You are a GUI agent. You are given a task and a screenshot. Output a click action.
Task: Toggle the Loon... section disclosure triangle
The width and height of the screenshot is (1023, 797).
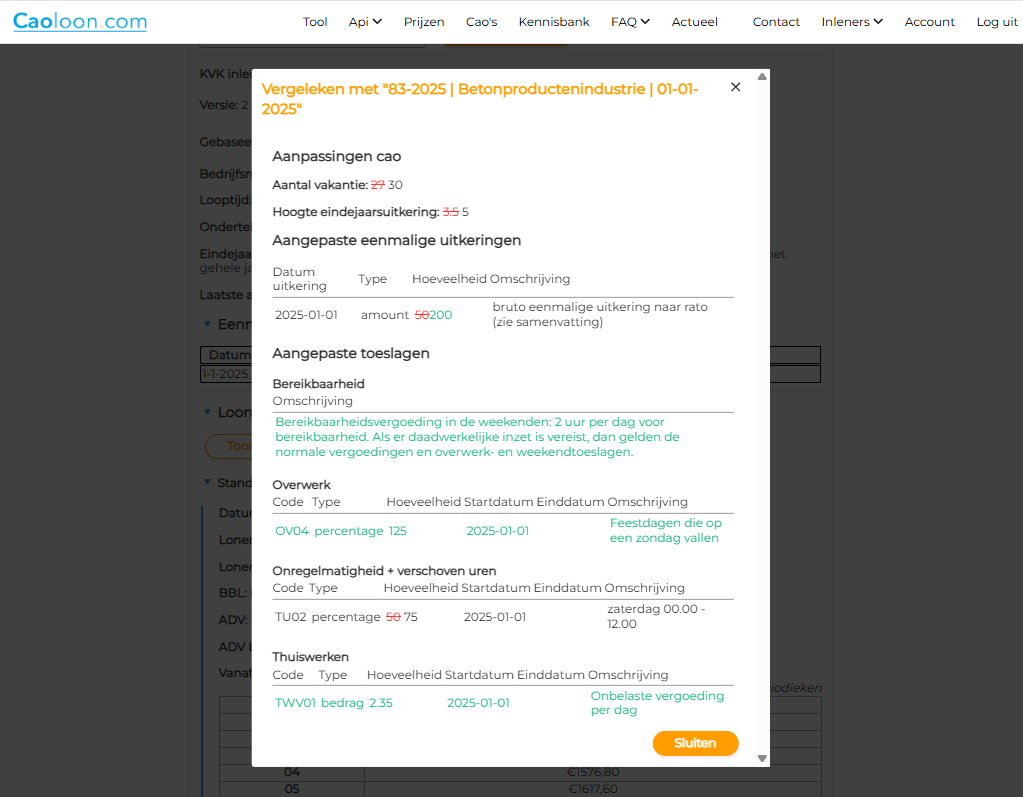[x=207, y=412]
